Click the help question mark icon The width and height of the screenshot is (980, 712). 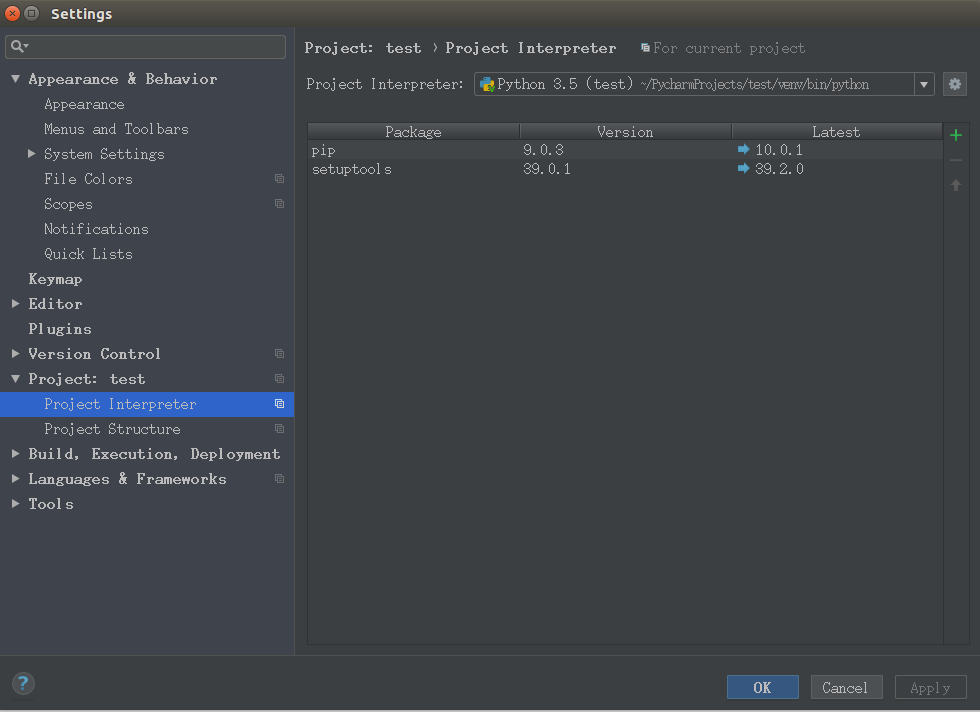[x=23, y=684]
